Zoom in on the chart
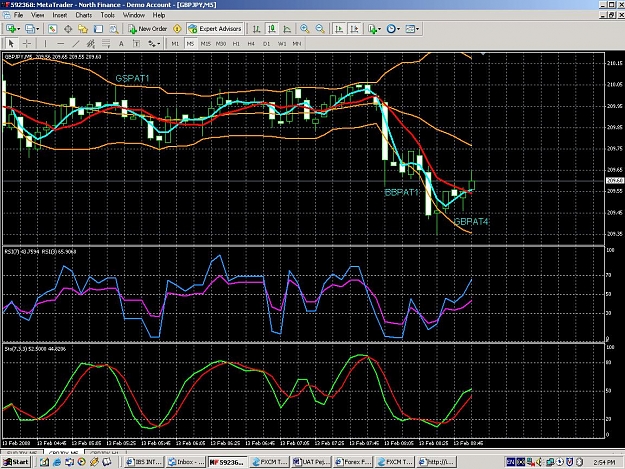Viewport: 625px width, 469px height. [x=305, y=29]
